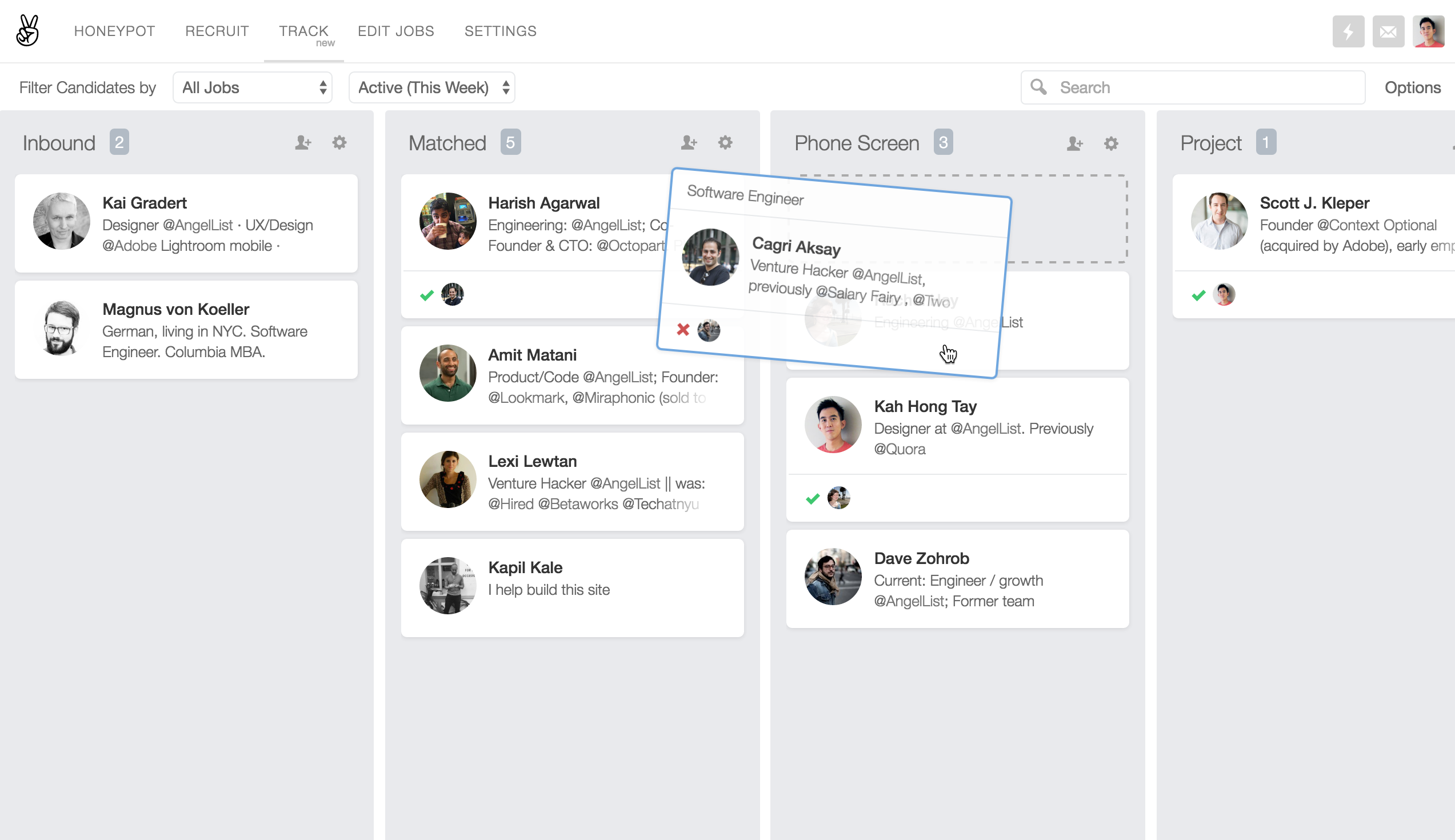Open Inbound column gear settings

coord(339,142)
